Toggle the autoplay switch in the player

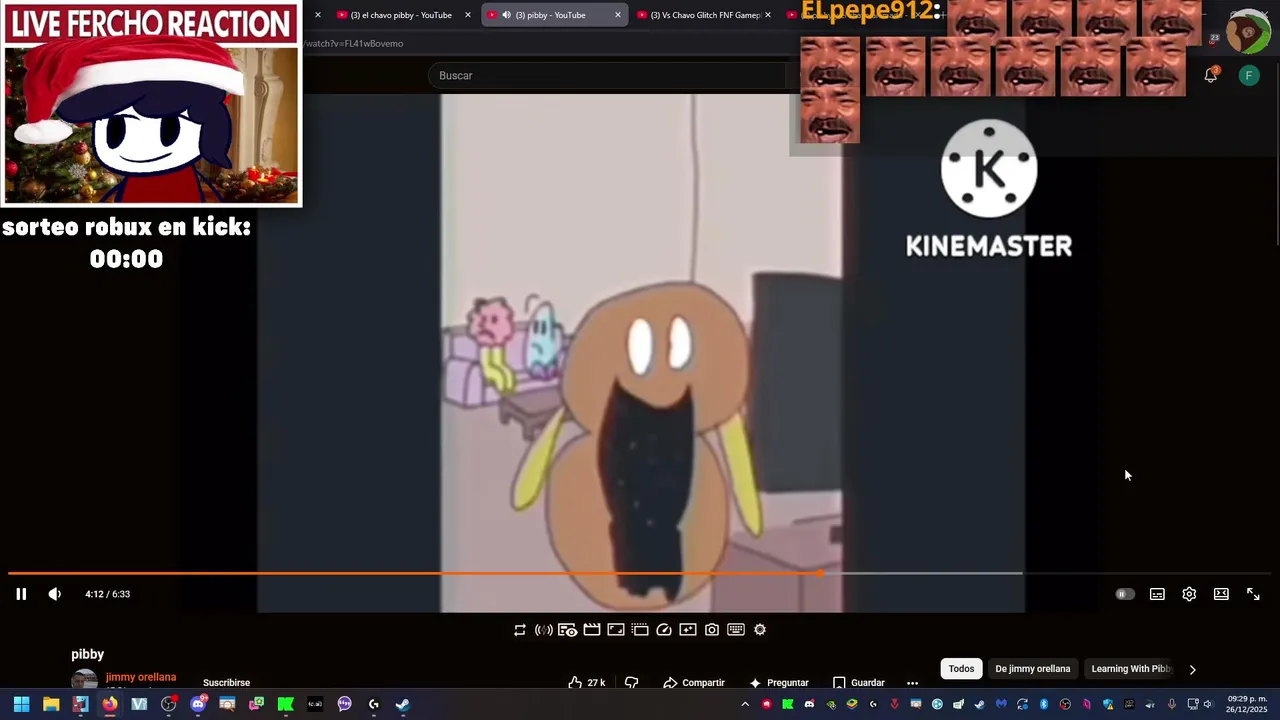click(1124, 594)
